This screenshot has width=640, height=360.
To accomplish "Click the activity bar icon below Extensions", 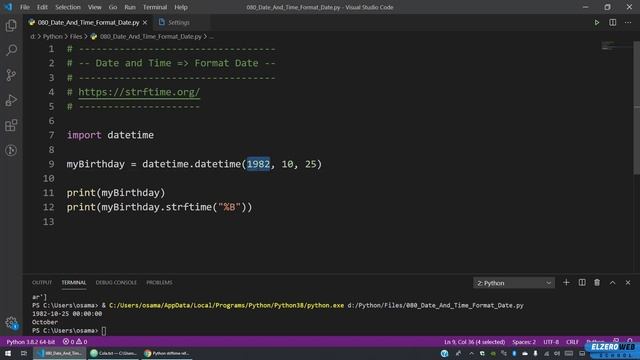I will click(11, 150).
